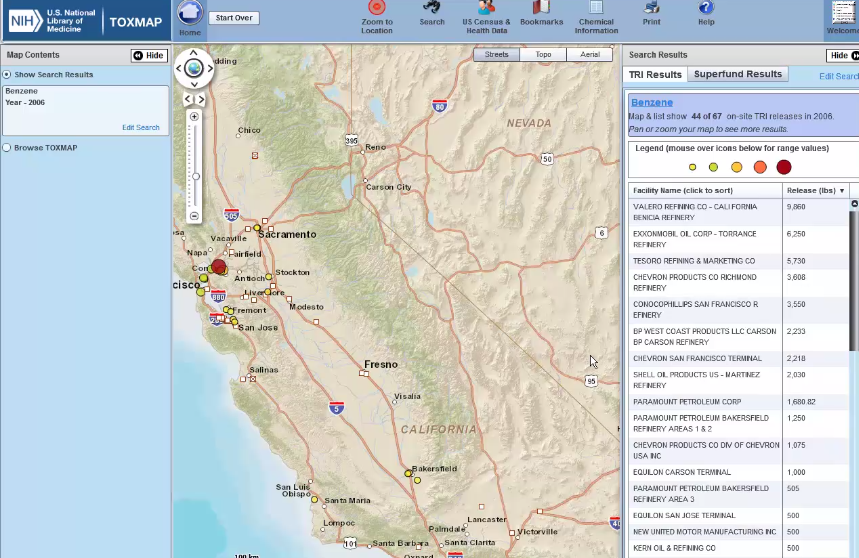Select Tesoro Refining & Marketing row

(x=738, y=261)
